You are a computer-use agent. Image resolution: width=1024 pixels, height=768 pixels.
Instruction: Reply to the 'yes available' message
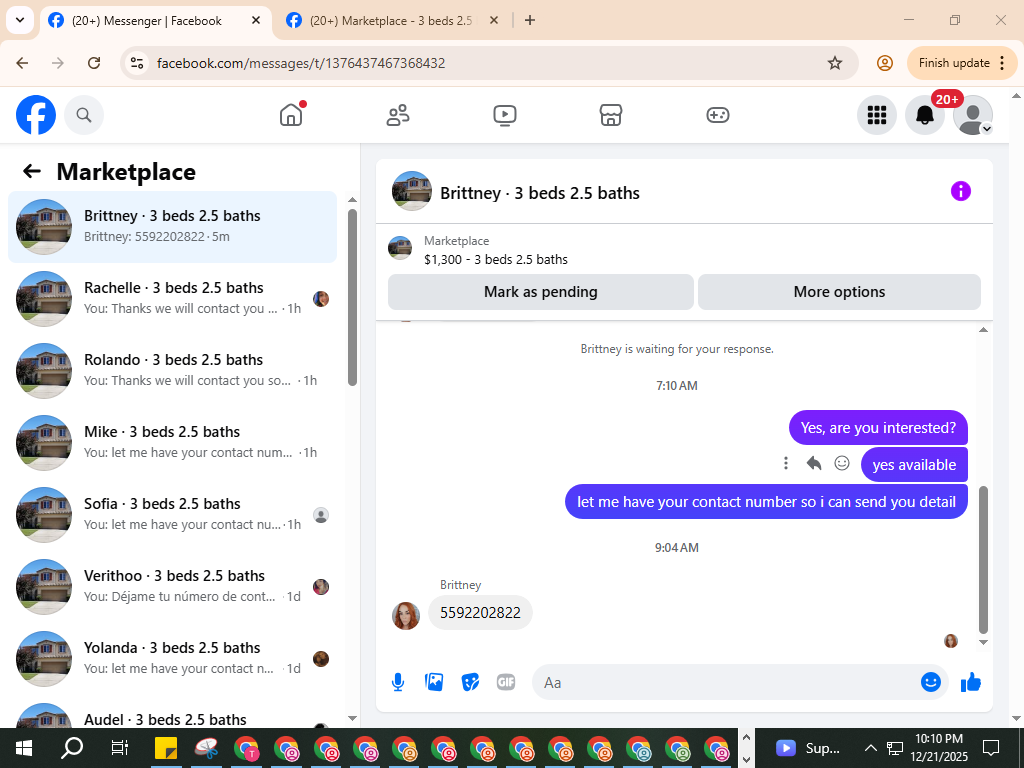[814, 463]
